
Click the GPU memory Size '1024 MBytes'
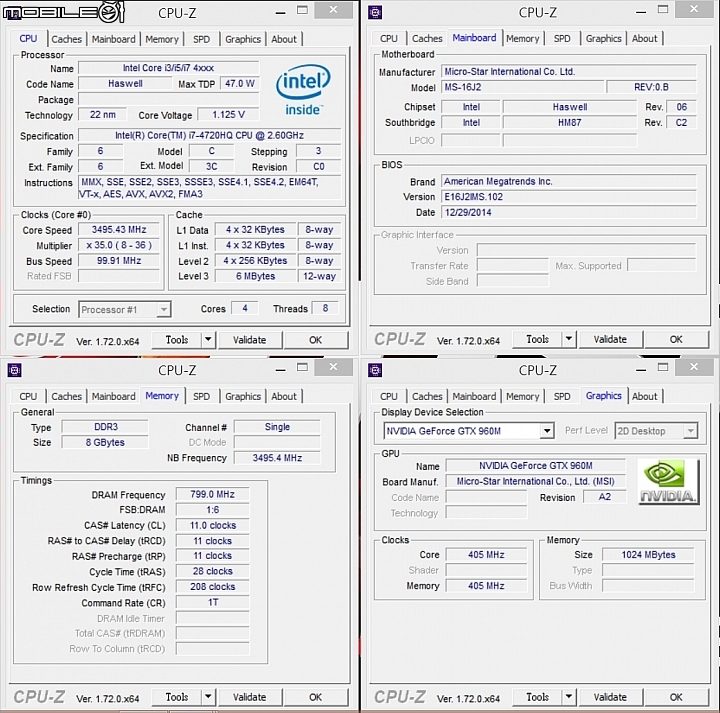pos(648,555)
